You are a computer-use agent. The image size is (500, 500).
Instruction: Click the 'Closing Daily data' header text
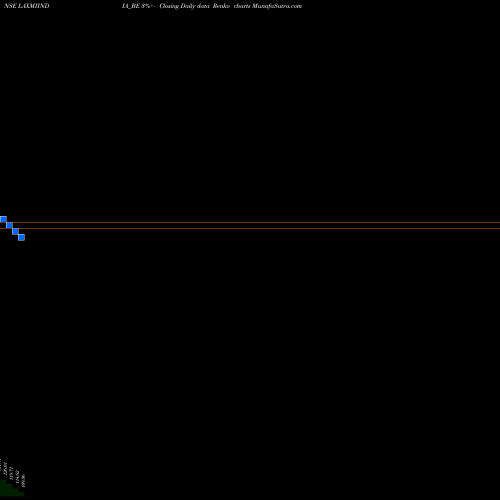click(184, 6)
